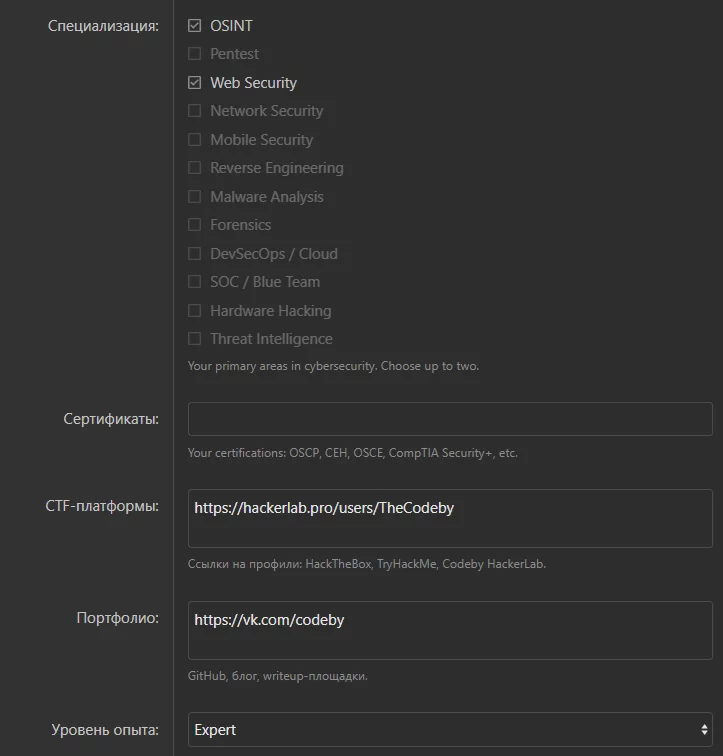Check DevSecOps / Cloud option

tap(195, 254)
